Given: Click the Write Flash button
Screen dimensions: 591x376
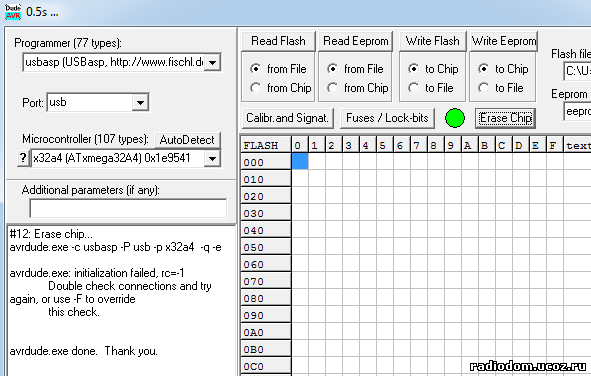Looking at the screenshot, I should click(433, 41).
